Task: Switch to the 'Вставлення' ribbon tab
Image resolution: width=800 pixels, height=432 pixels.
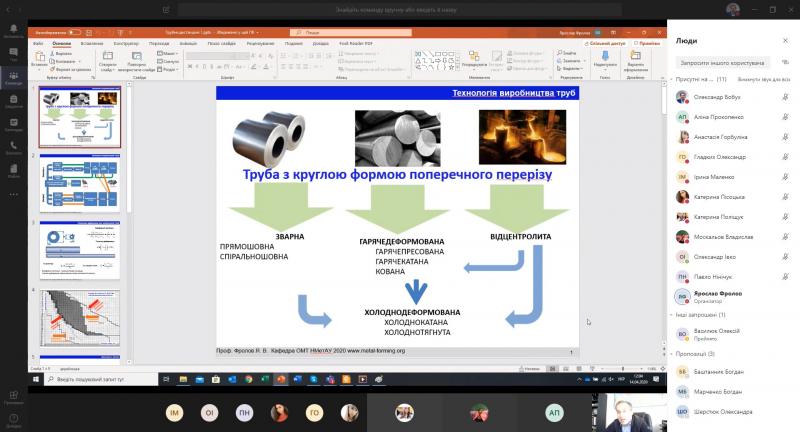Action: pyautogui.click(x=93, y=44)
